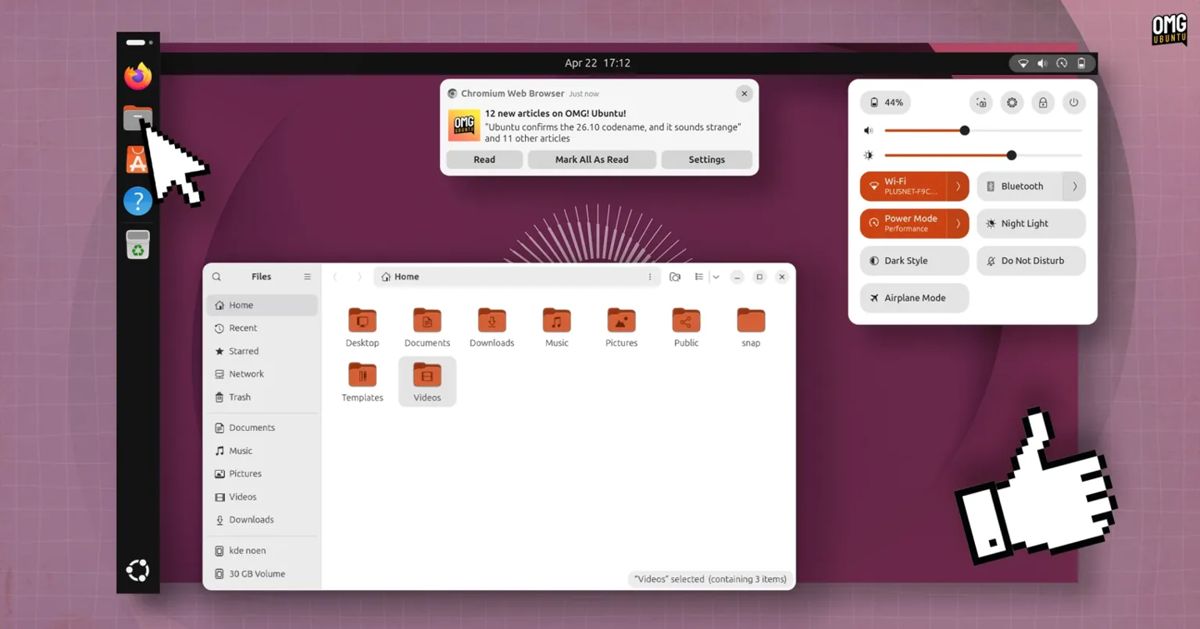Open the path bar kebab menu

(649, 276)
